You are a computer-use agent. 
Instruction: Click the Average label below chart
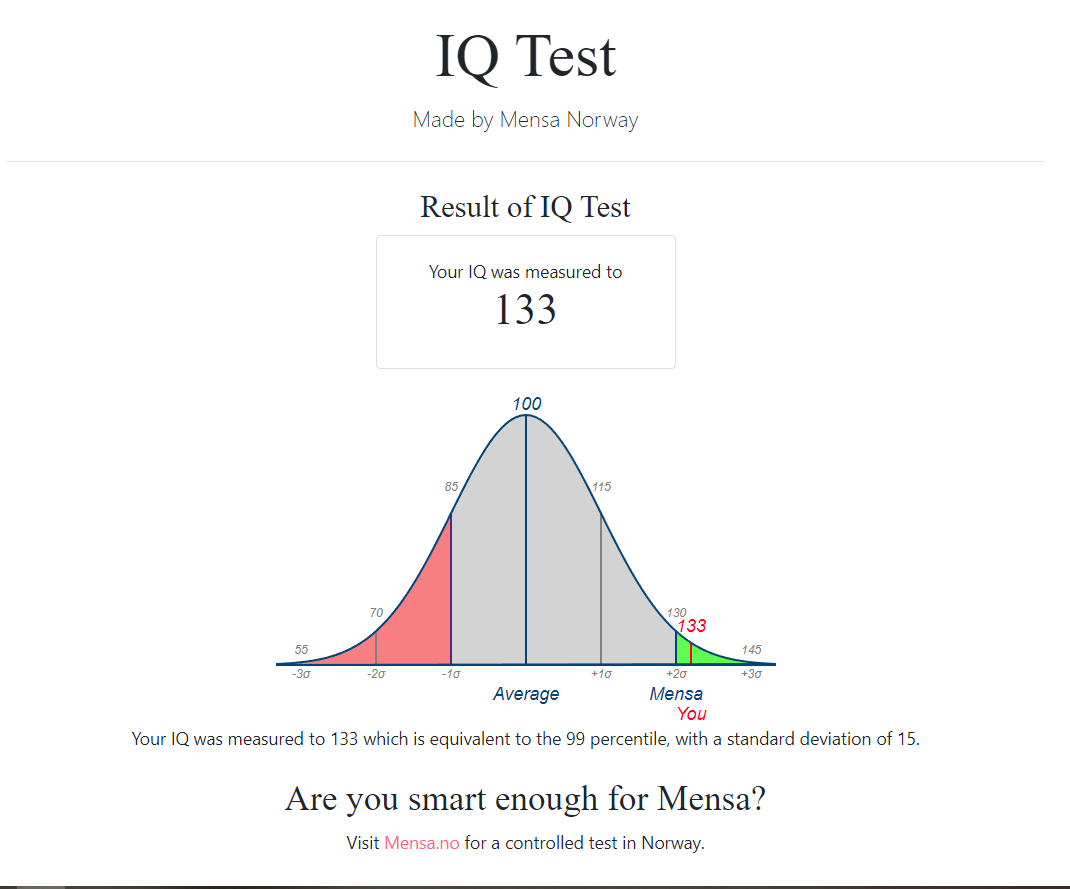pos(526,694)
